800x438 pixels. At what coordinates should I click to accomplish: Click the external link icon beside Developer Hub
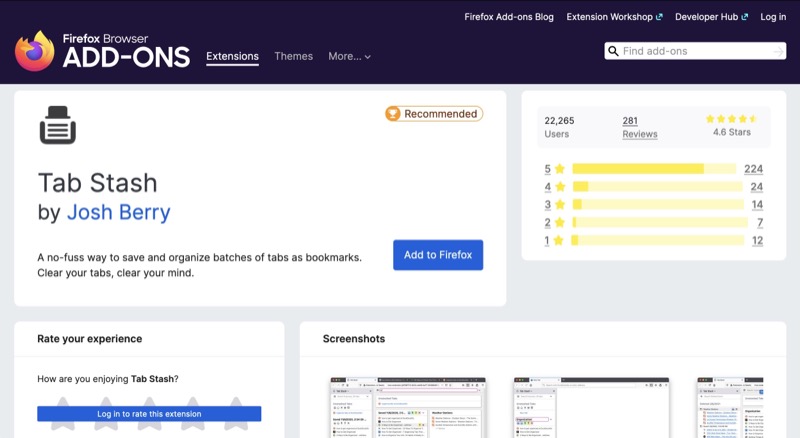point(744,17)
